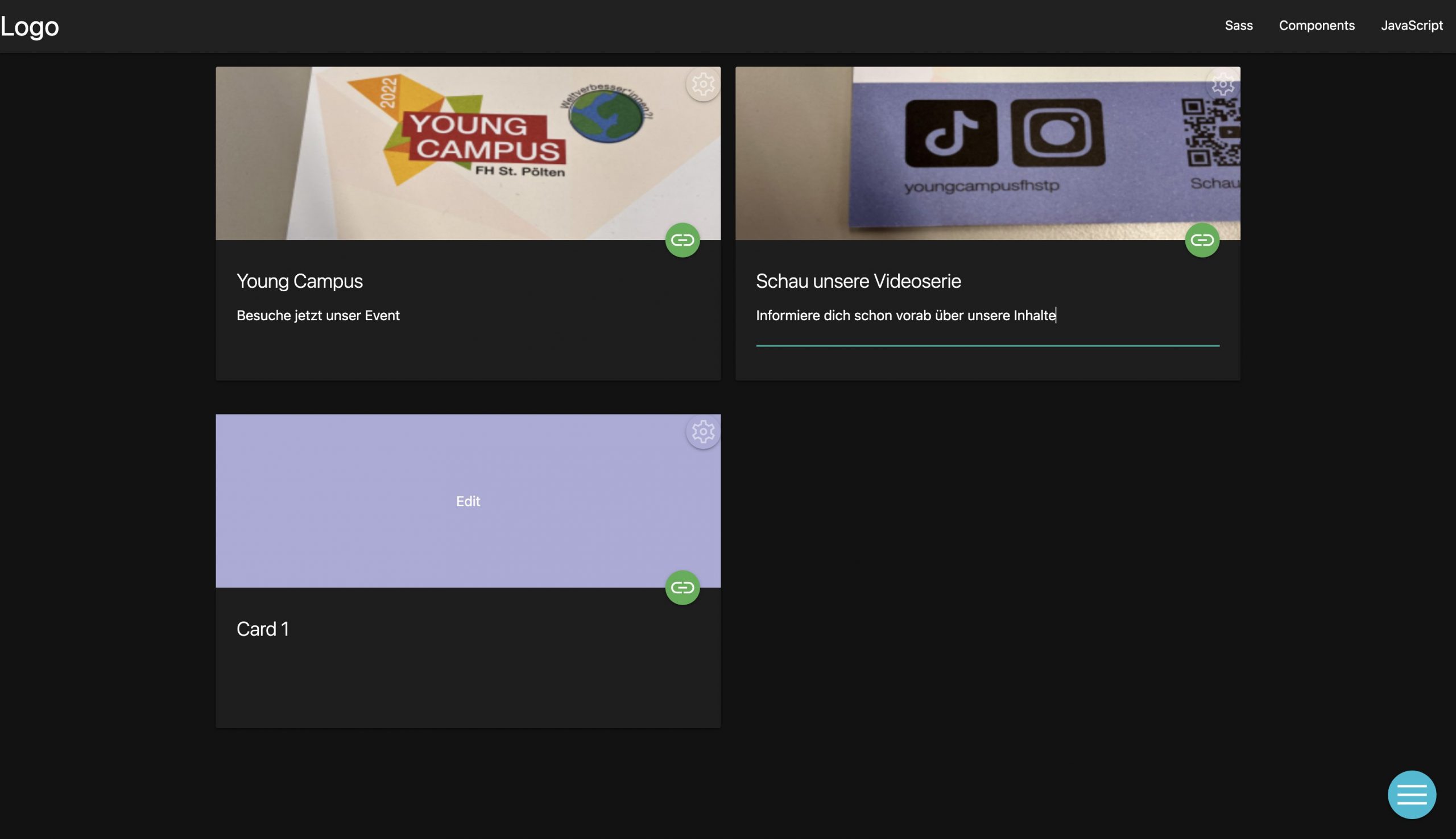The image size is (1456, 839).
Task: Click the Card 1 title
Action: [263, 629]
